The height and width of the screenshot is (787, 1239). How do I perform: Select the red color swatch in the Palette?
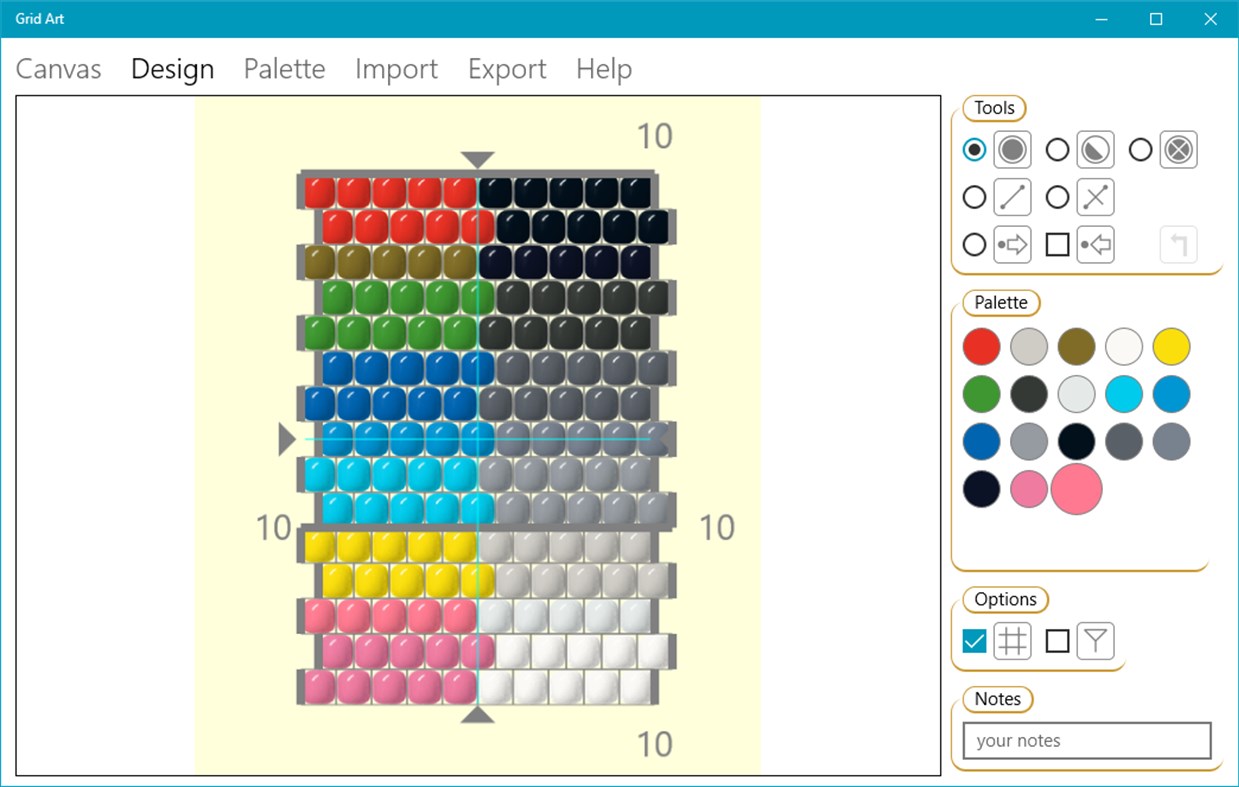point(981,347)
